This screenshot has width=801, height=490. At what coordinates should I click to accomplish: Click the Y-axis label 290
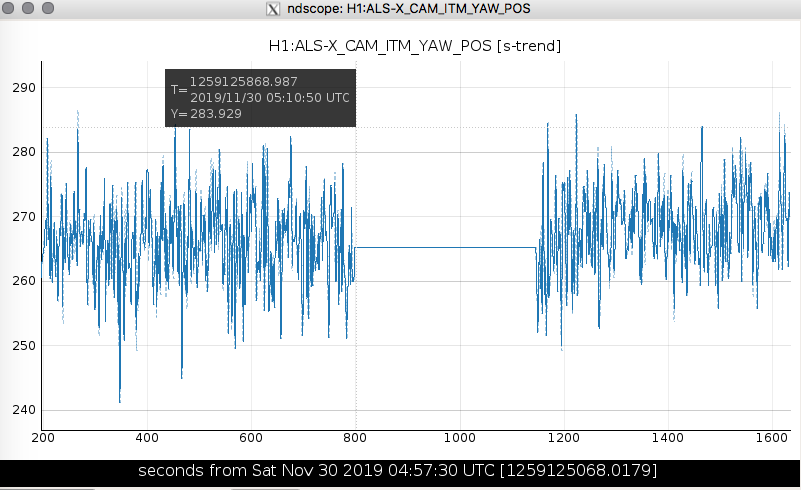tap(24, 88)
